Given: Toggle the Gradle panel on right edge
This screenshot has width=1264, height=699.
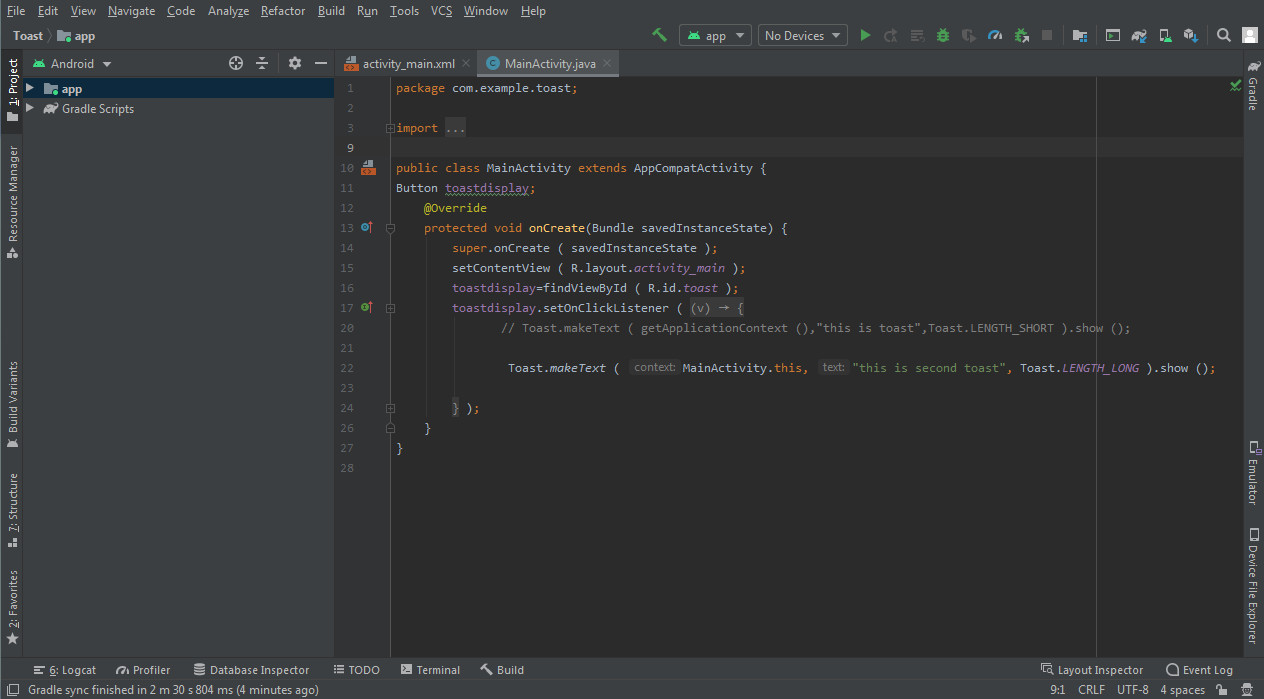Looking at the screenshot, I should pyautogui.click(x=1252, y=85).
